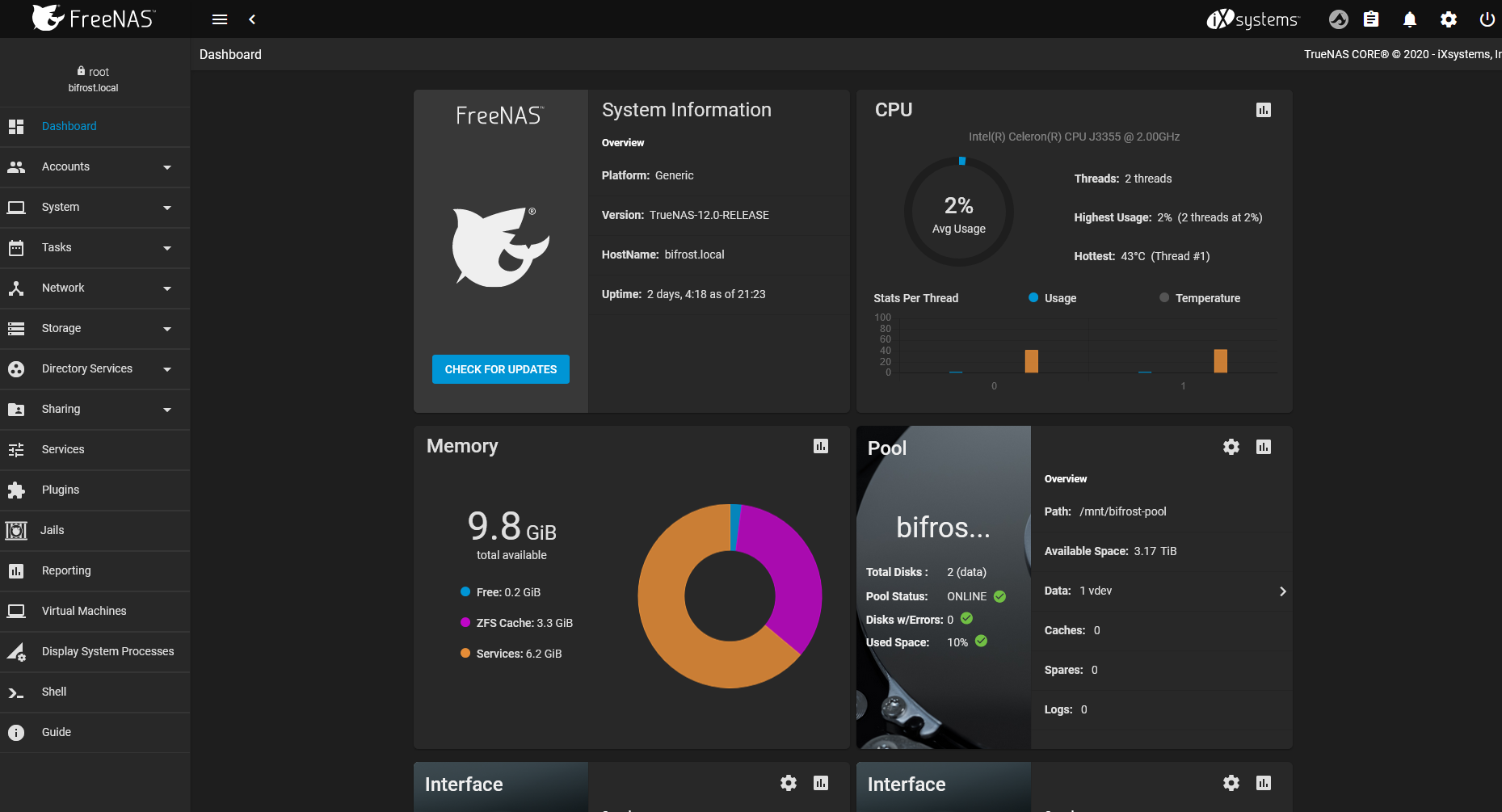Click the Accounts people icon
The width and height of the screenshot is (1502, 812).
16,167
